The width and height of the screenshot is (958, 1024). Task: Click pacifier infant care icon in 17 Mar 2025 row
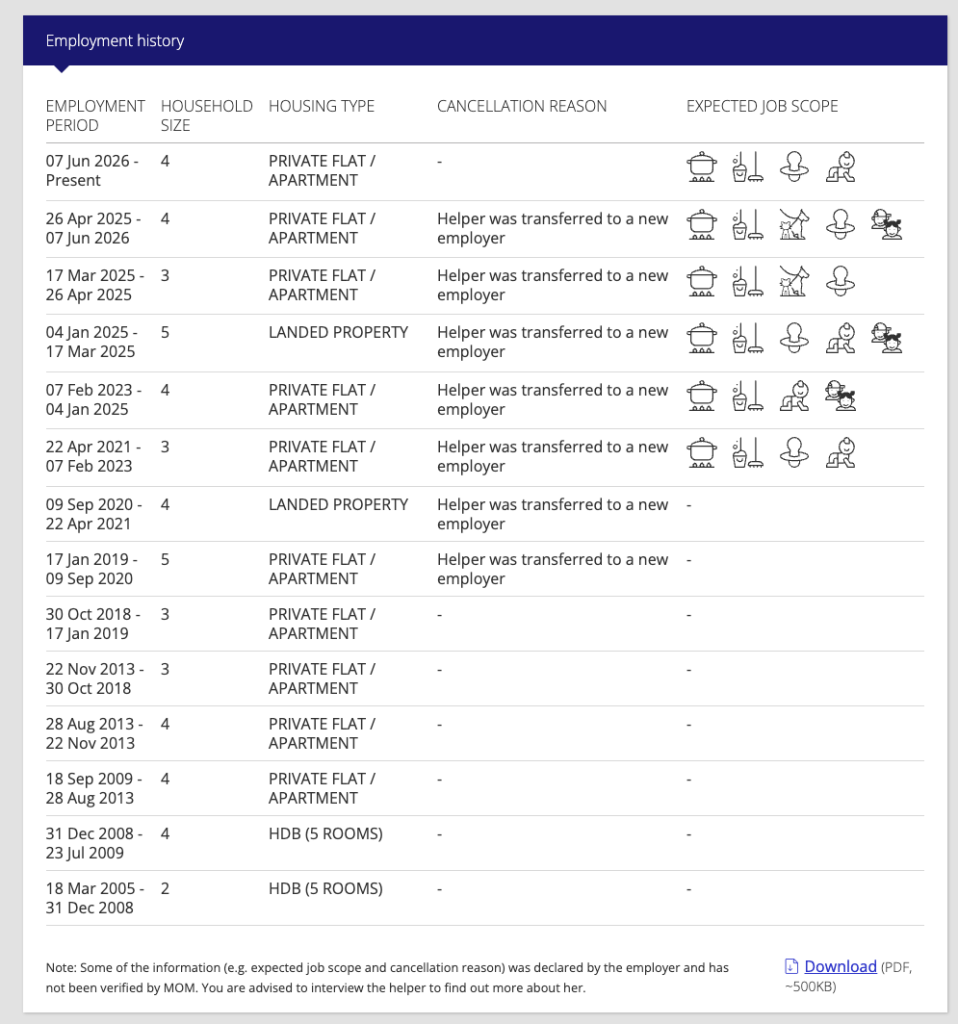[x=840, y=281]
